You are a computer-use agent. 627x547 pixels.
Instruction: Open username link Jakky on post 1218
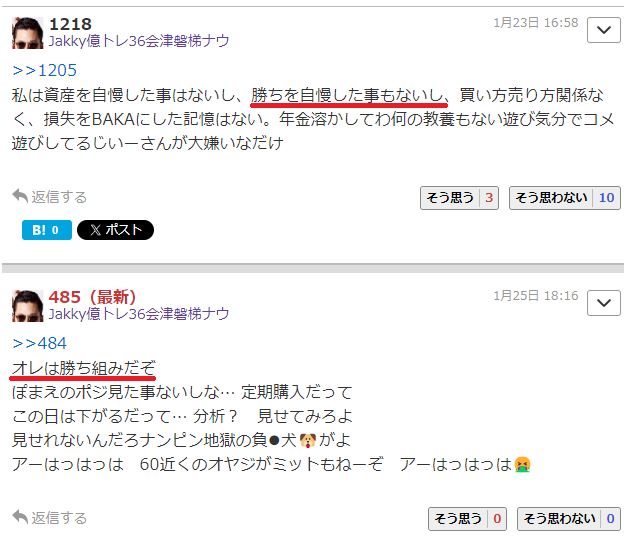[x=139, y=41]
